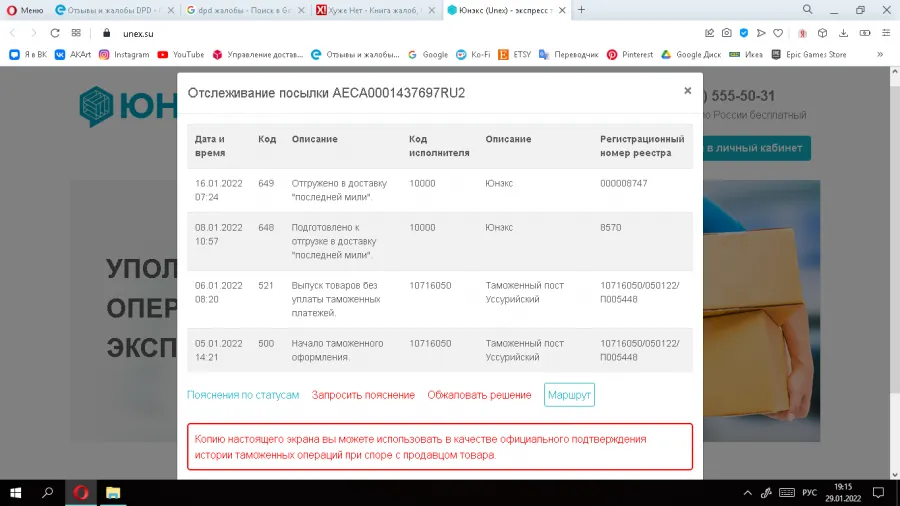Open the notification center icon
900x506 pixels.
tap(878, 493)
